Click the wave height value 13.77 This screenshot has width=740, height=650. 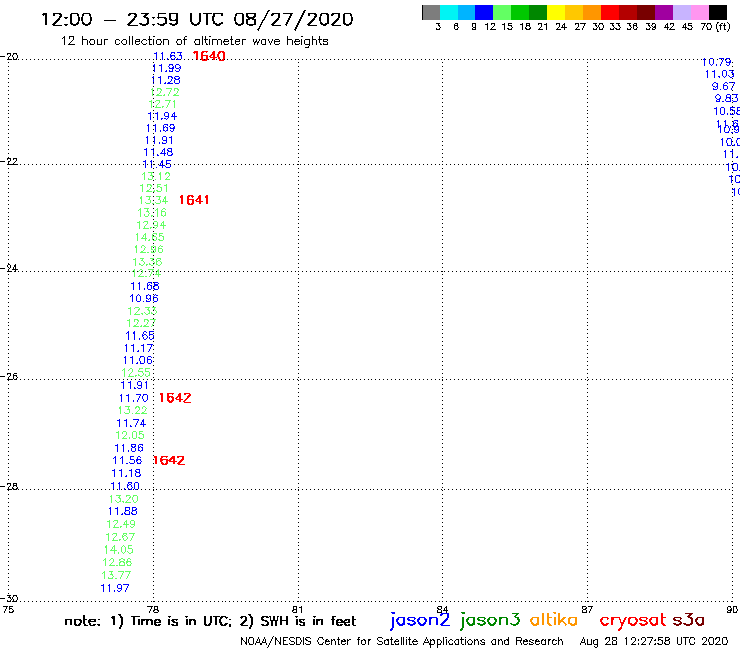click(116, 575)
